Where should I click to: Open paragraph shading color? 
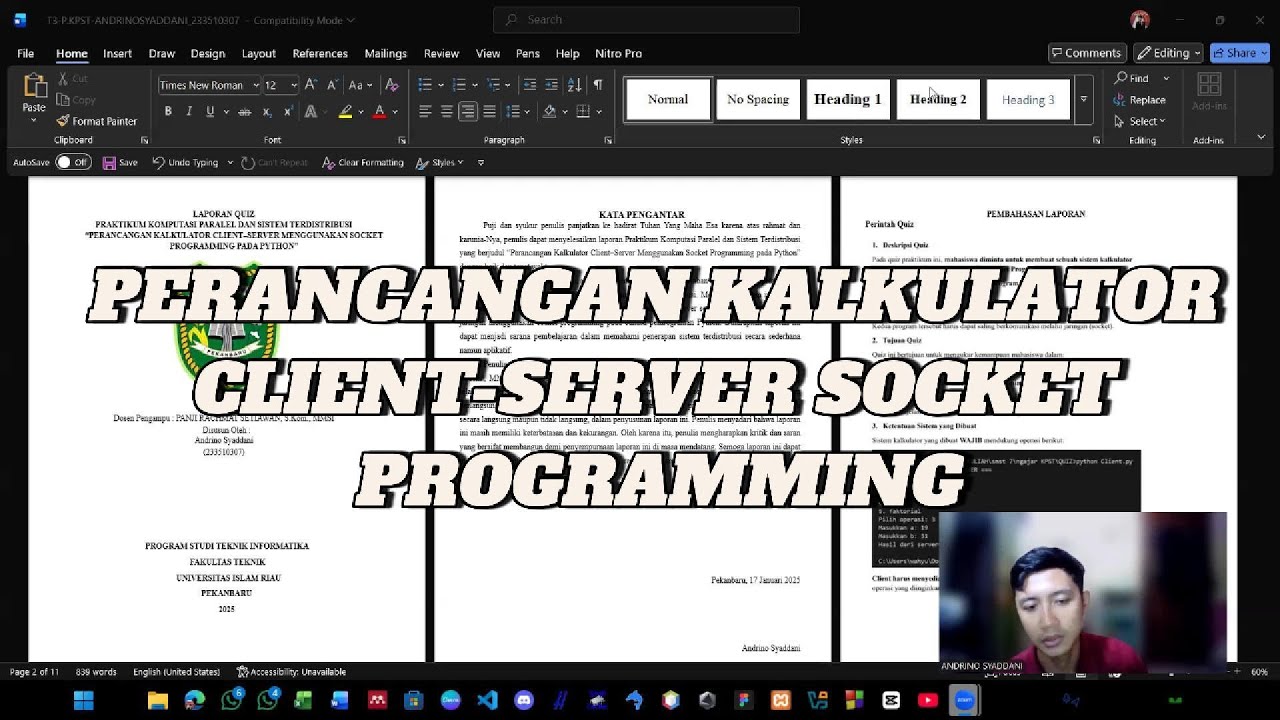[549, 112]
